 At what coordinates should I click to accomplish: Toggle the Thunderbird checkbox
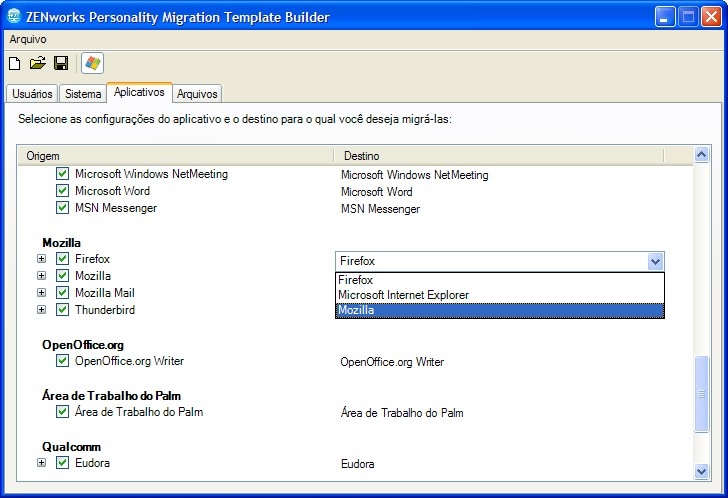point(63,310)
